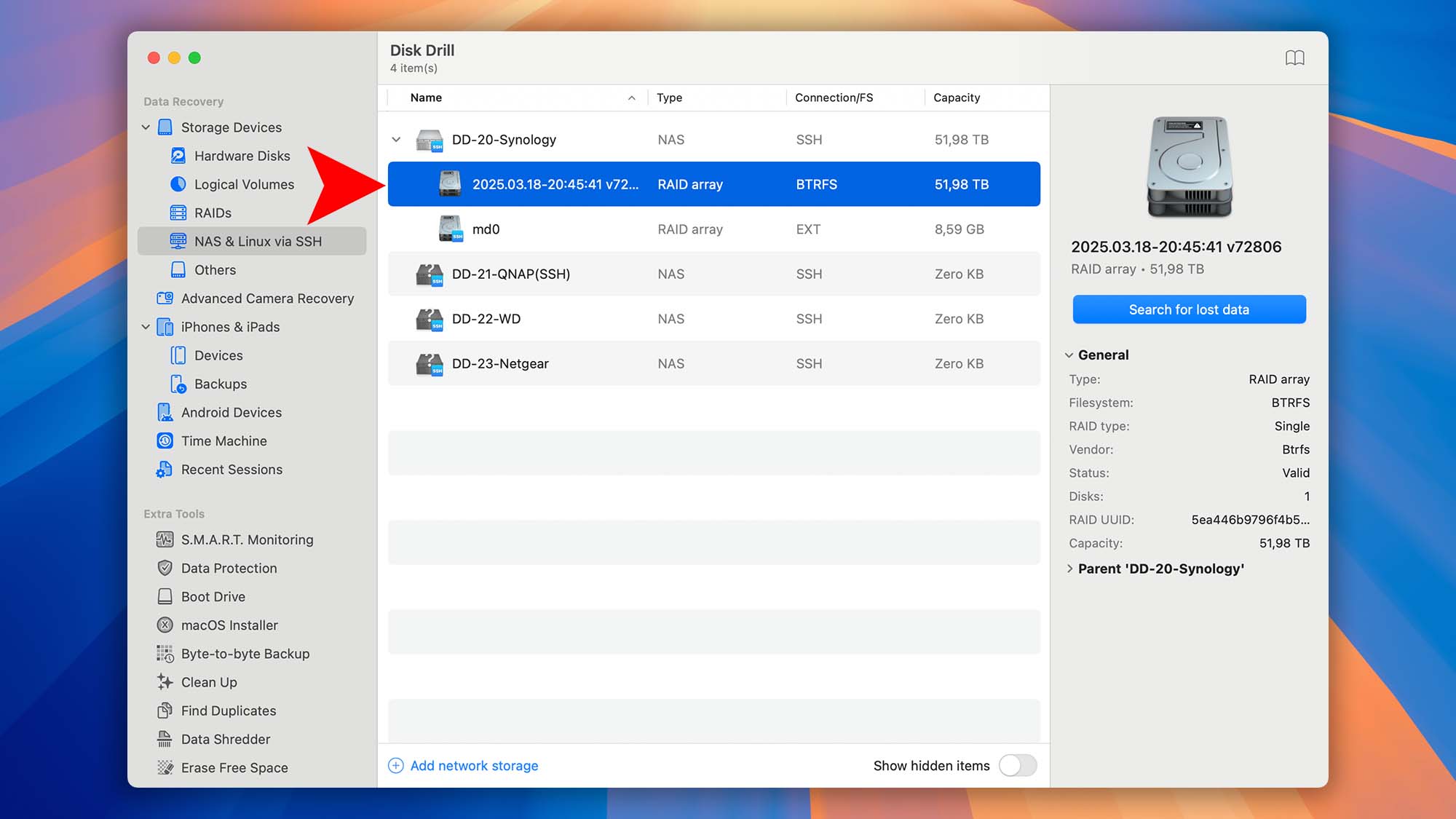Click the Data Protection shield icon
This screenshot has width=1456, height=819.
[x=165, y=568]
